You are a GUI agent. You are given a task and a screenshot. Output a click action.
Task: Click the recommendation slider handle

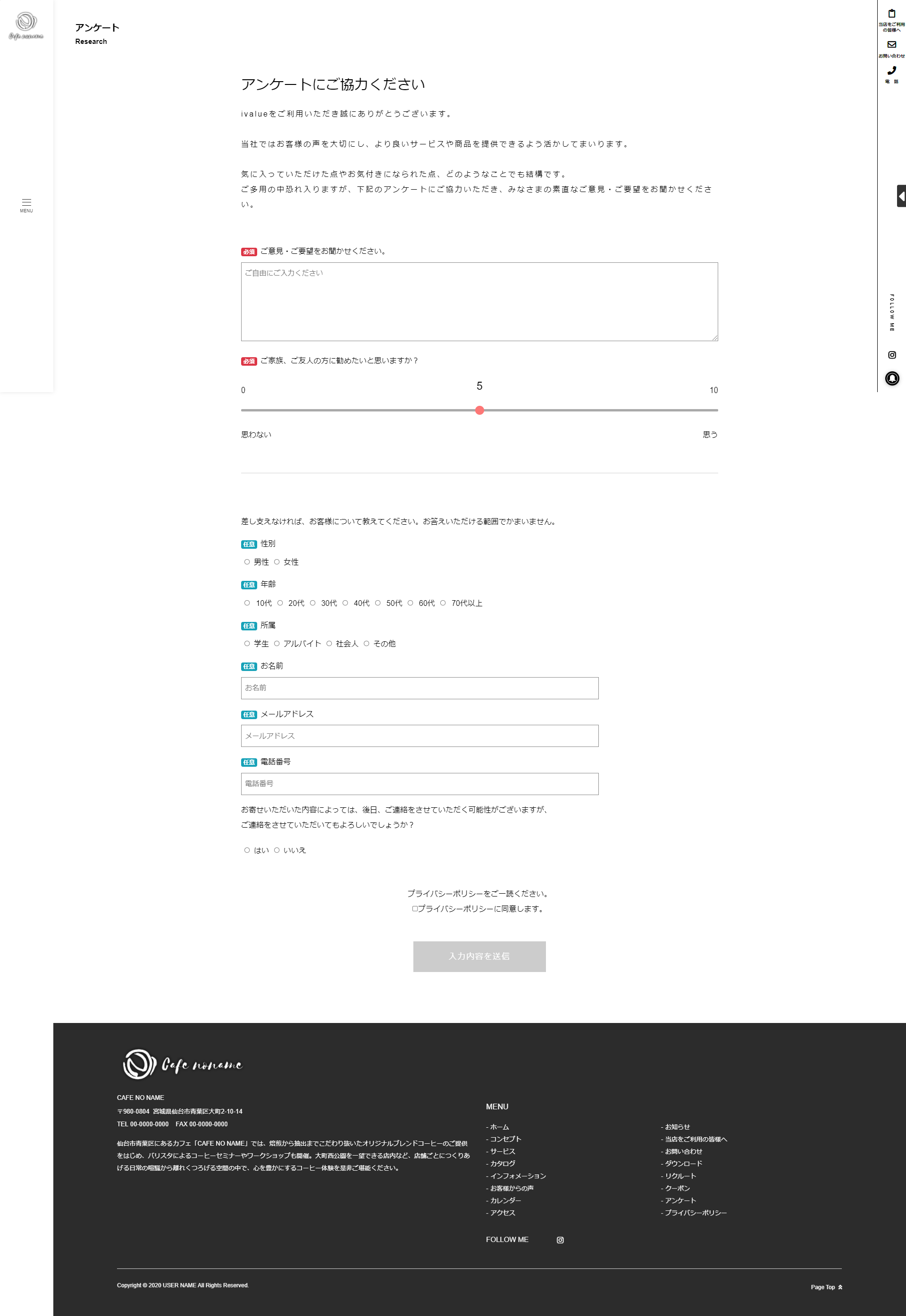pyautogui.click(x=479, y=410)
